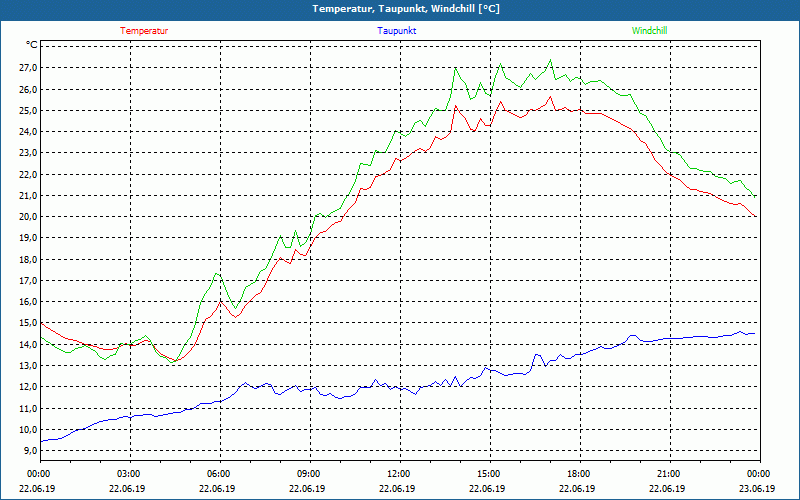The image size is (800, 500).
Task: Click the 23.06.19 date label
Action: [757, 489]
